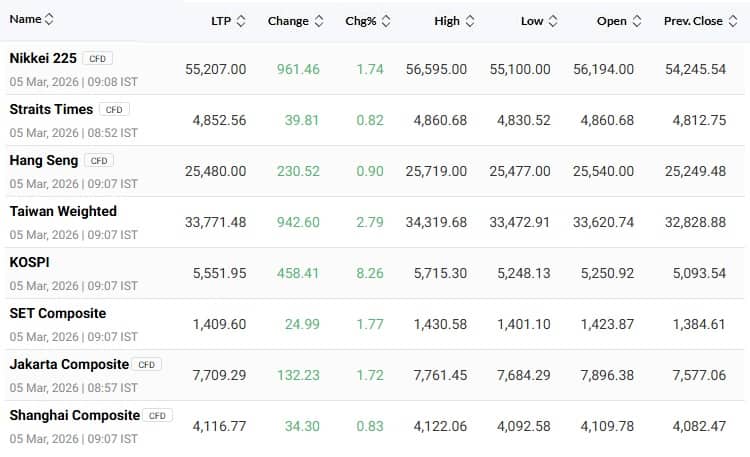Open the Shanghai Composite index link

tap(75, 415)
